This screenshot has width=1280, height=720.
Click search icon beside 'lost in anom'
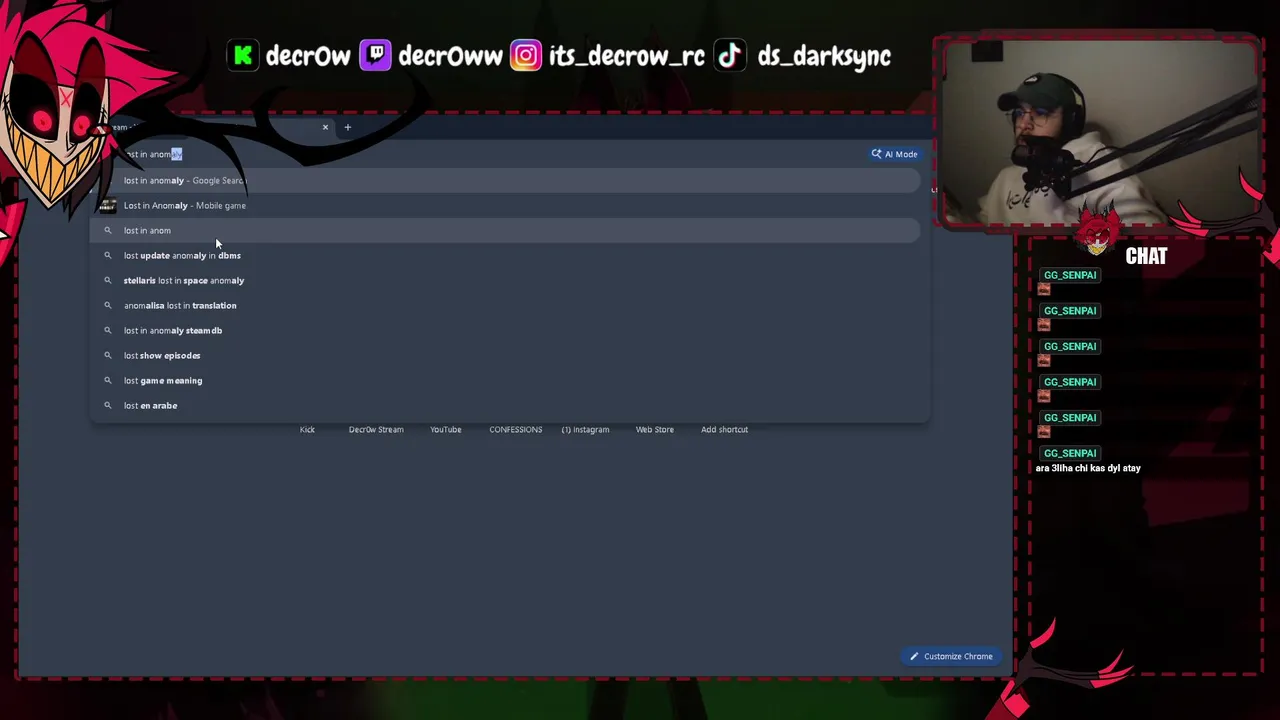[108, 230]
